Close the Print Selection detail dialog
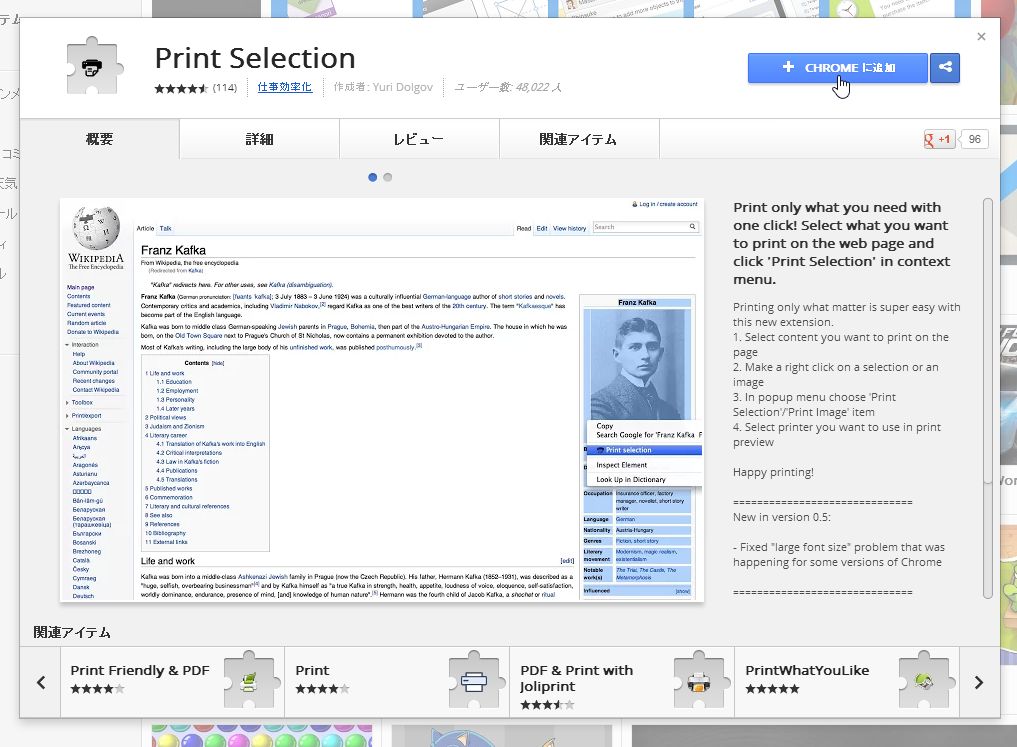 981,36
